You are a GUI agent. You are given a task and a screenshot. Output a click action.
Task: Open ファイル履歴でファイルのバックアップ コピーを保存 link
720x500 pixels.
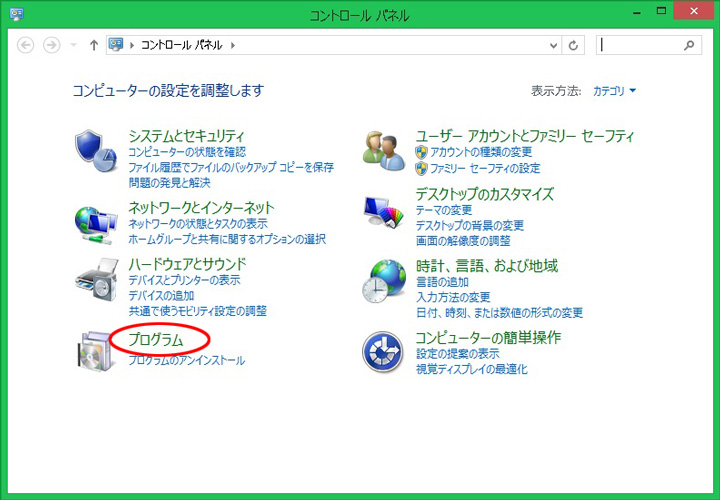click(231, 167)
